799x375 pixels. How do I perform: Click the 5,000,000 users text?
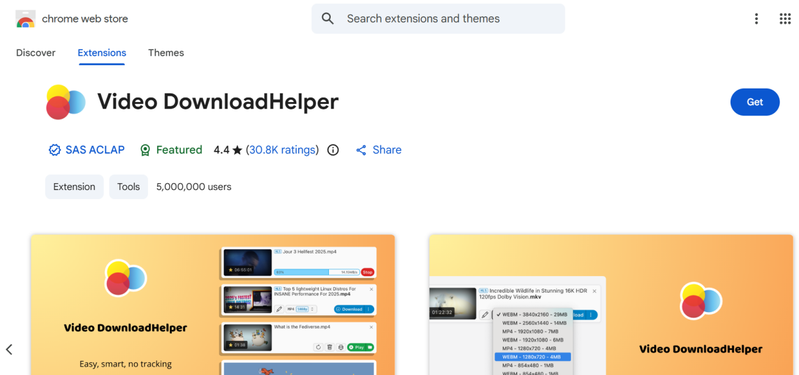click(x=194, y=186)
